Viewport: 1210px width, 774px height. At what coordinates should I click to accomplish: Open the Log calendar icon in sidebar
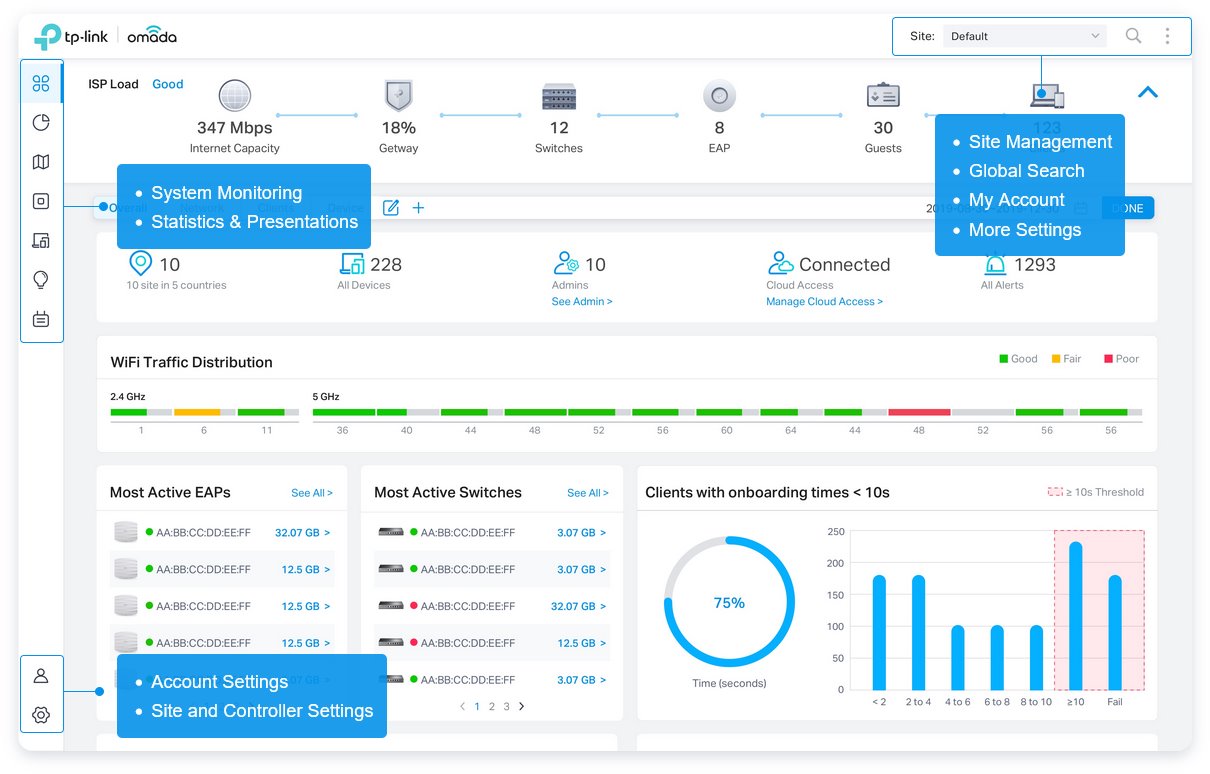[41, 320]
